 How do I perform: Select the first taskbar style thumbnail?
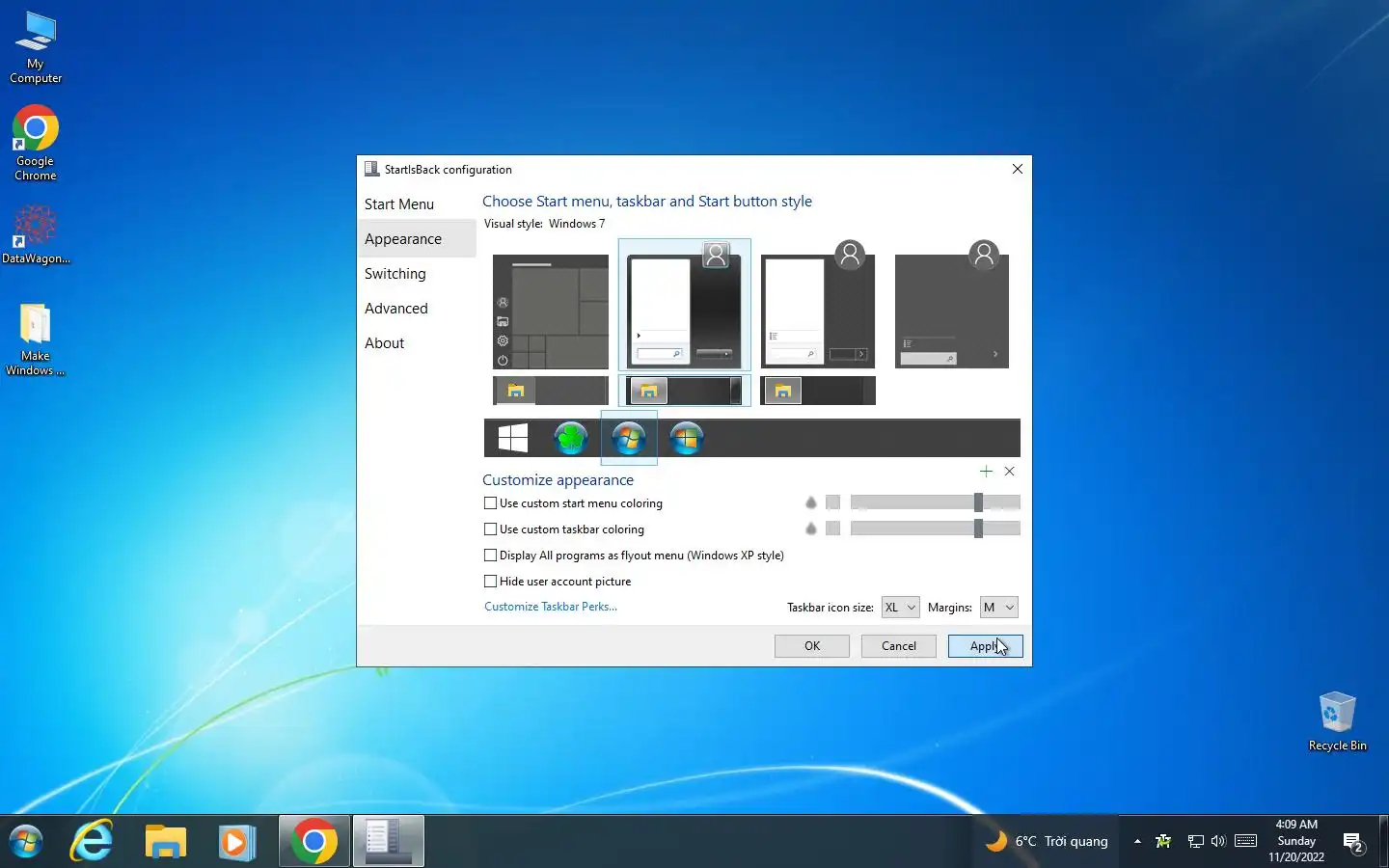(x=551, y=391)
